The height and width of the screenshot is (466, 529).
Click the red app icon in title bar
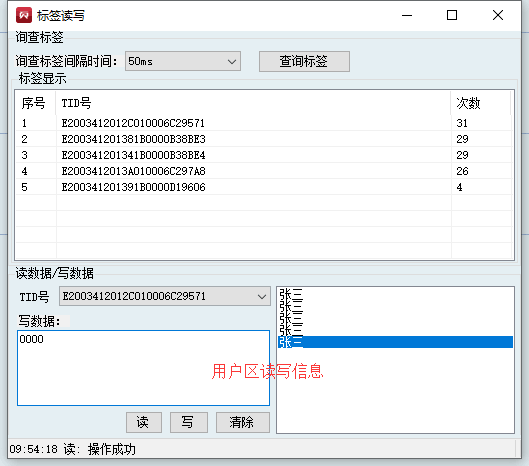click(x=24, y=15)
